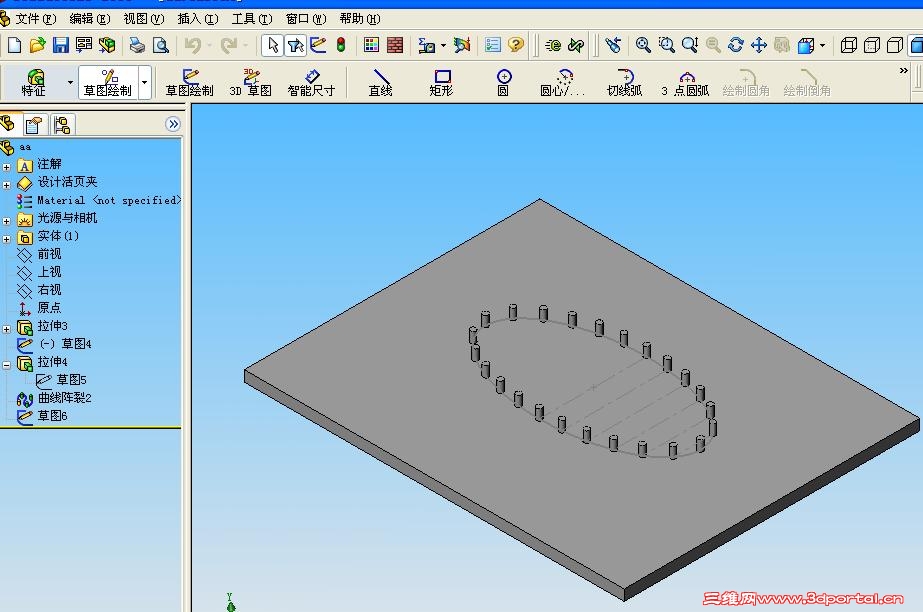Screen dimensions: 923x612
Task: Select the 切线弧 tangent arc tool
Action: (x=625, y=82)
